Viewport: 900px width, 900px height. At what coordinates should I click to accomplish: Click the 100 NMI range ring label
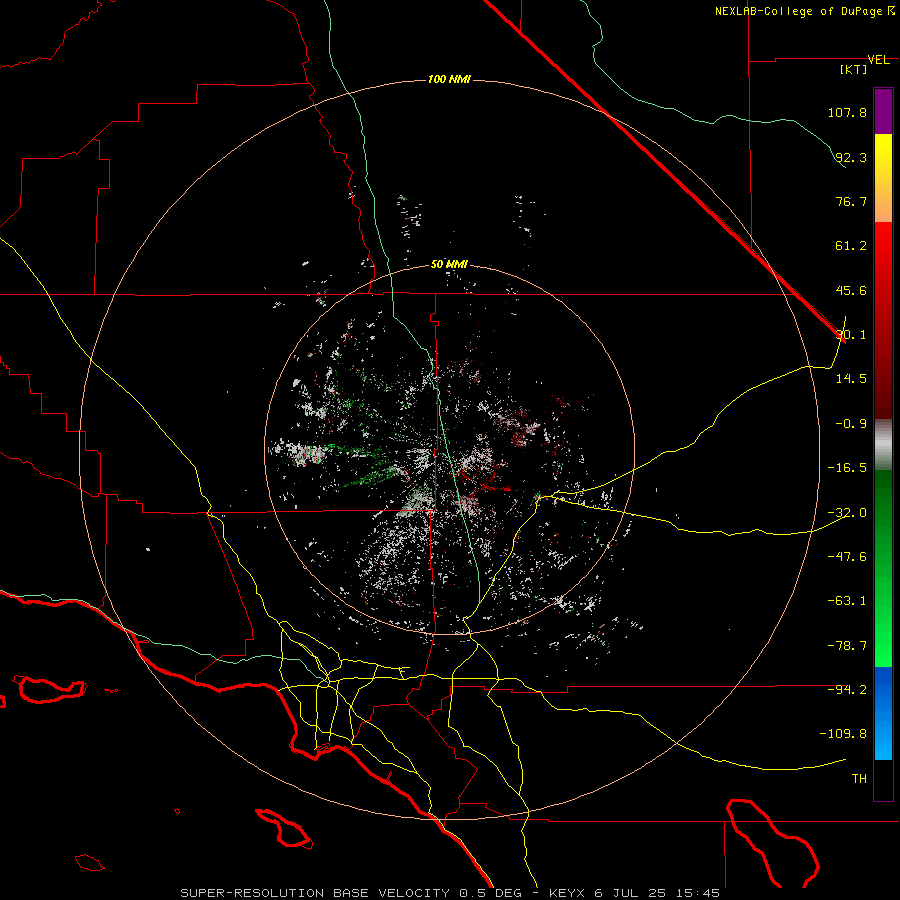point(449,79)
